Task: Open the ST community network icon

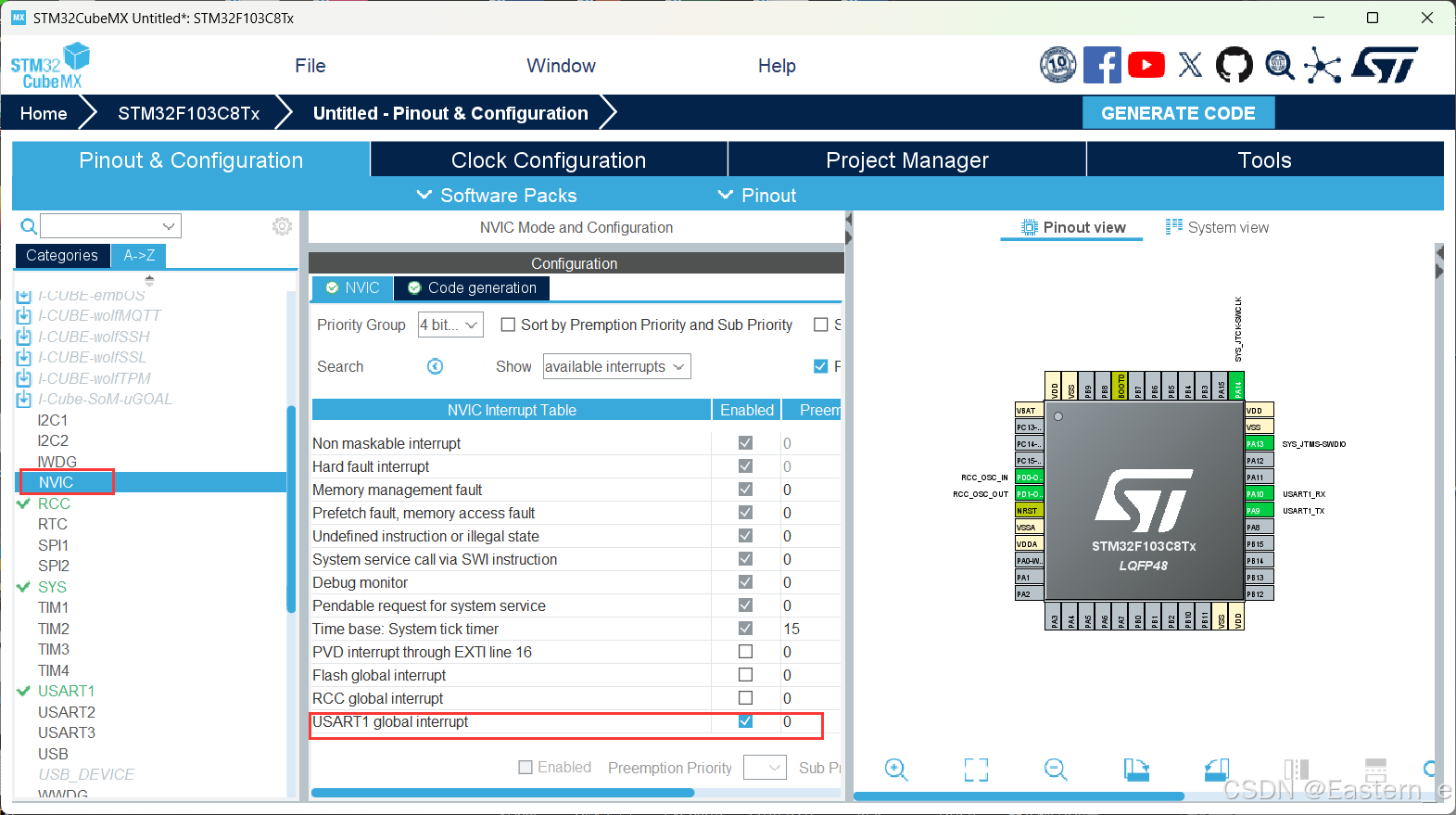Action: [1323, 66]
